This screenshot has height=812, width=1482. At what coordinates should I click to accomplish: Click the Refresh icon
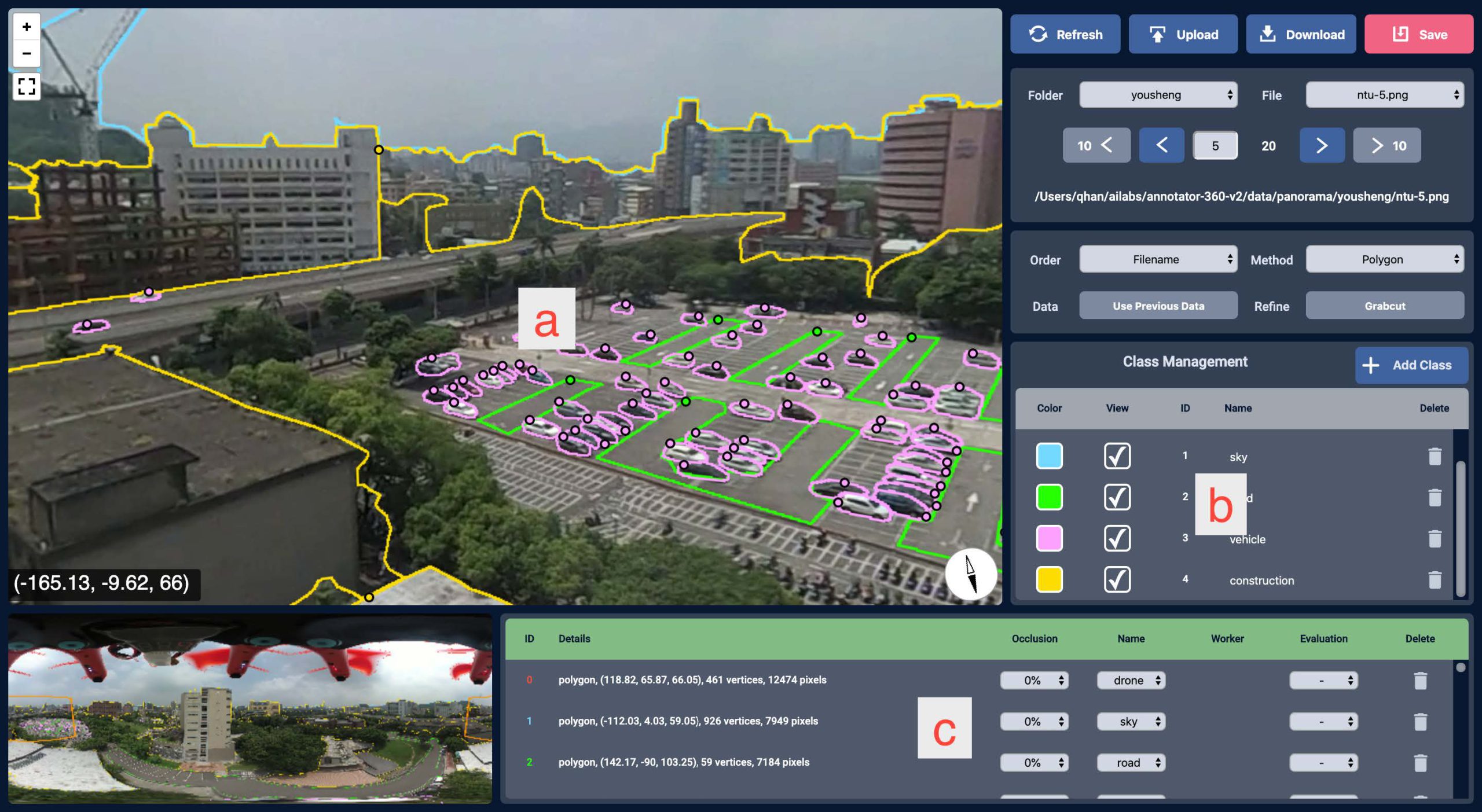(x=1038, y=34)
